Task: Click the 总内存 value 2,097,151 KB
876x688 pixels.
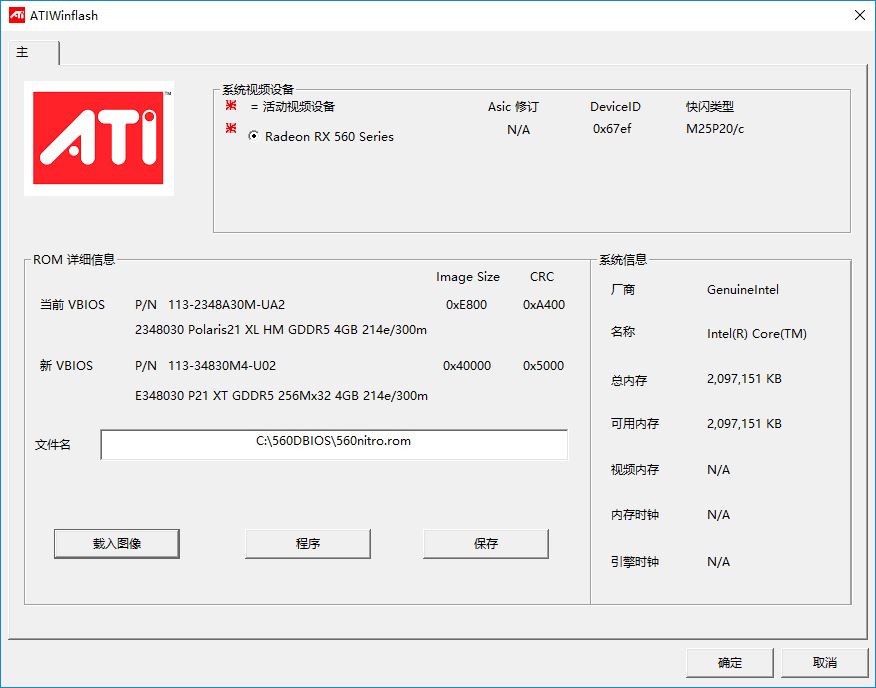Action: (x=744, y=379)
